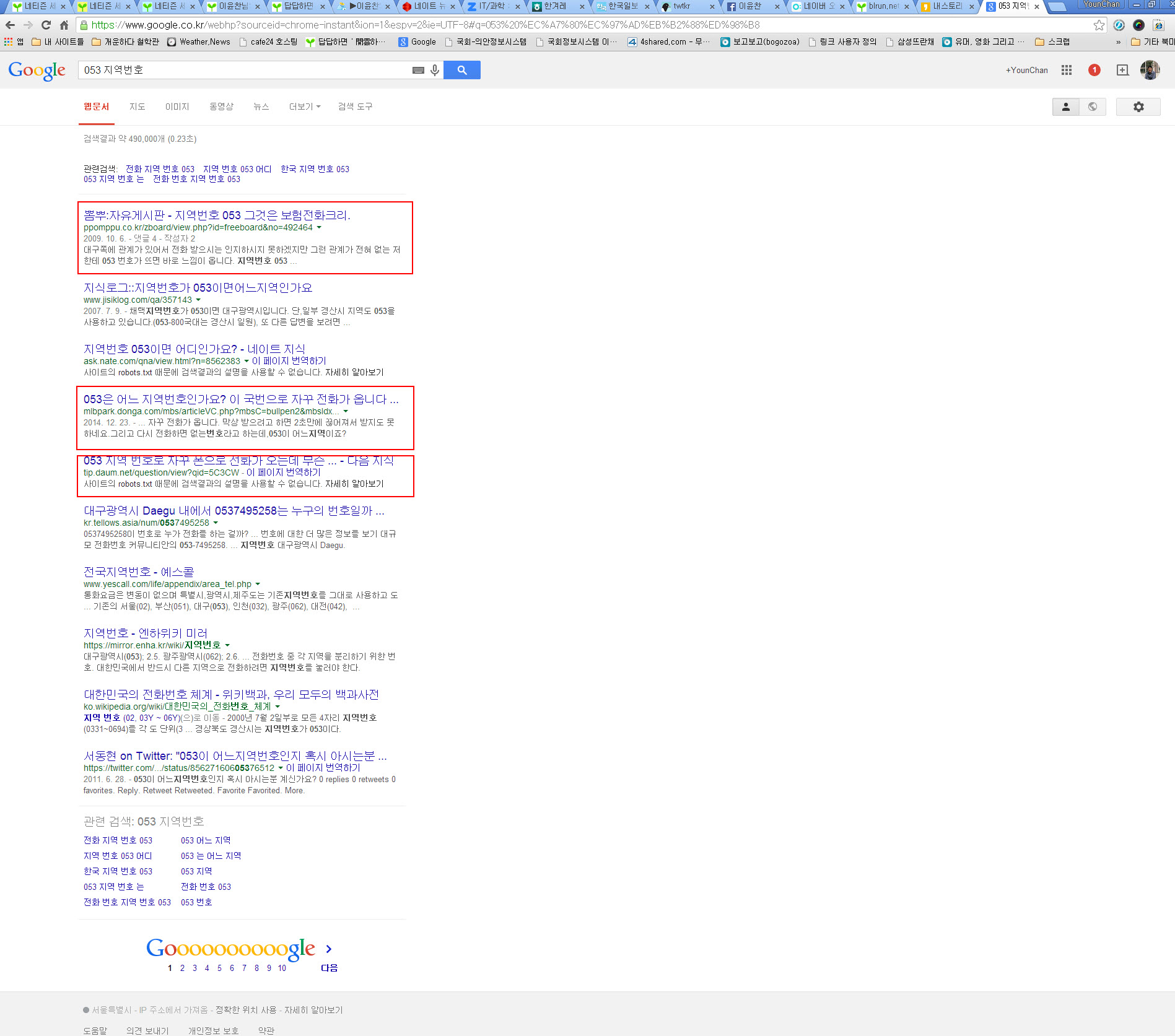
Task: Open the 4shared.com bookmark
Action: tap(669, 41)
